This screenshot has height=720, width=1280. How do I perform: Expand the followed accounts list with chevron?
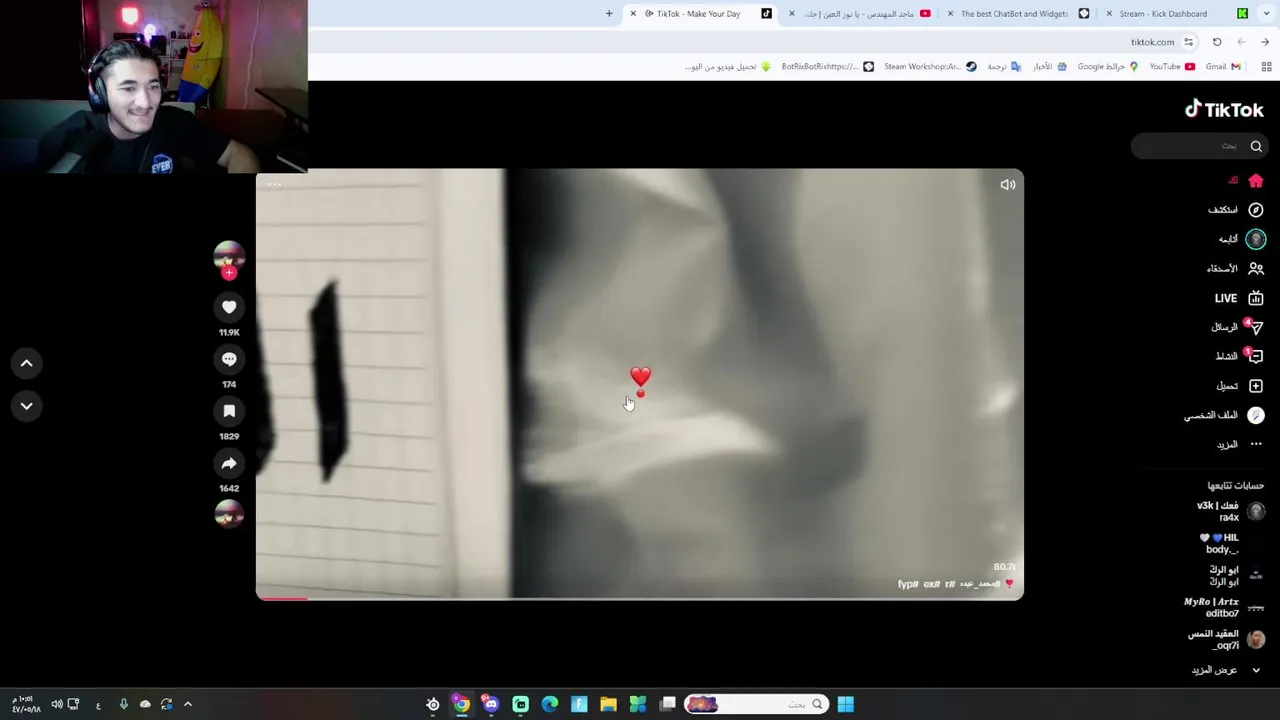point(1256,670)
